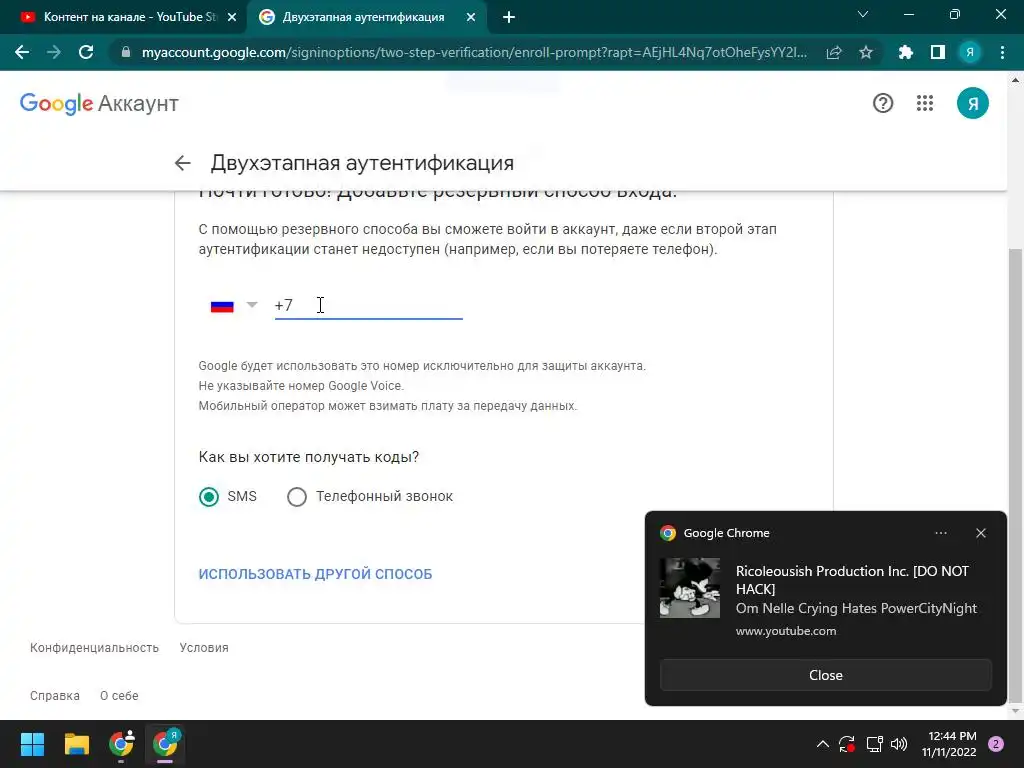Open the Условия footer link
Viewport: 1024px width, 768px height.
coord(204,648)
